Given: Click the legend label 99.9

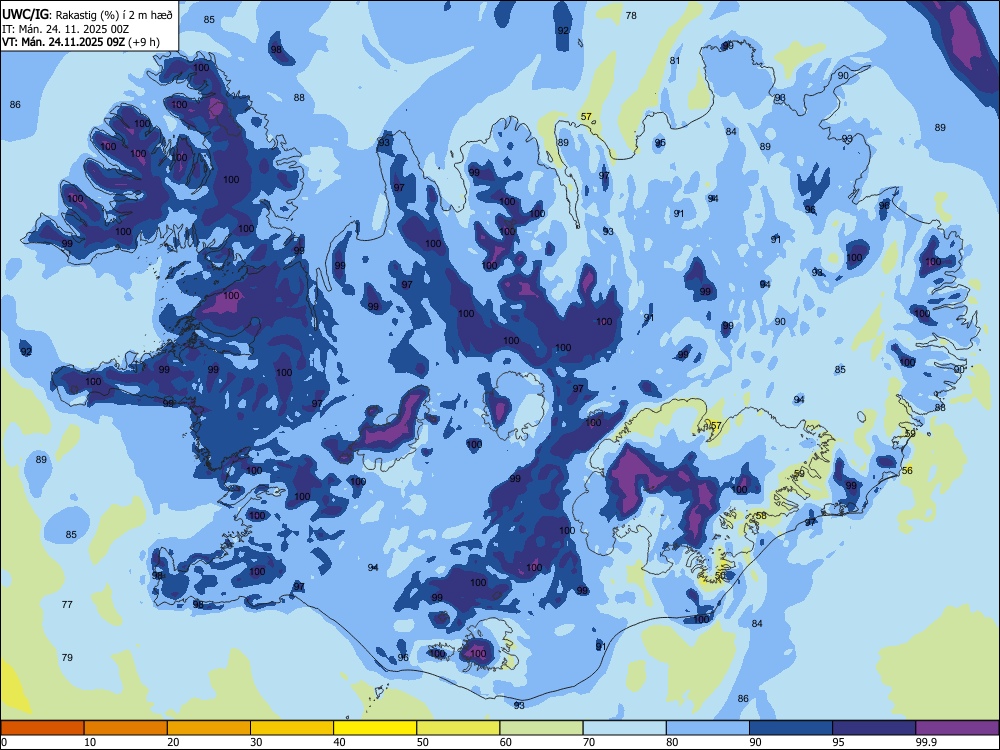Looking at the screenshot, I should [x=926, y=742].
